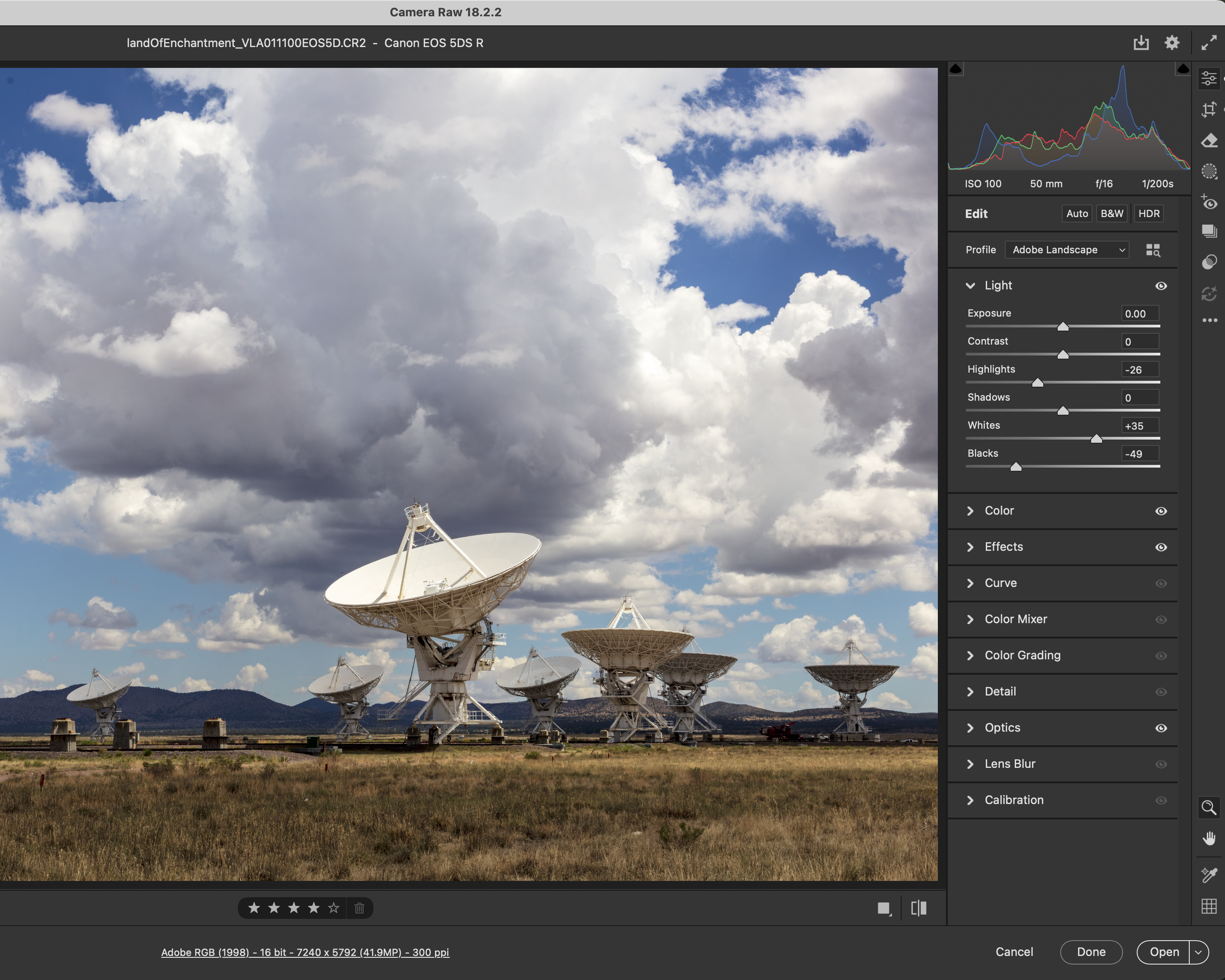This screenshot has height=980, width=1225.
Task: Hide the Light panel edits
Action: click(1161, 286)
